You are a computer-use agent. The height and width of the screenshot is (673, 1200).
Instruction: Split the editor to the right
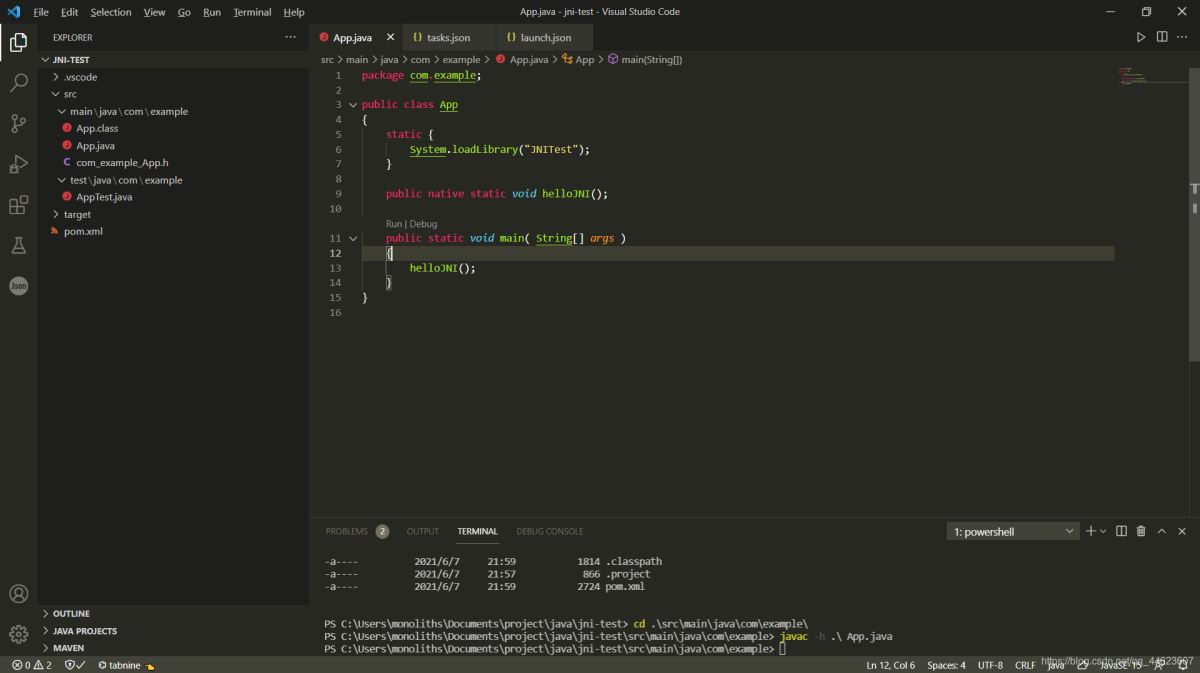pos(1162,37)
